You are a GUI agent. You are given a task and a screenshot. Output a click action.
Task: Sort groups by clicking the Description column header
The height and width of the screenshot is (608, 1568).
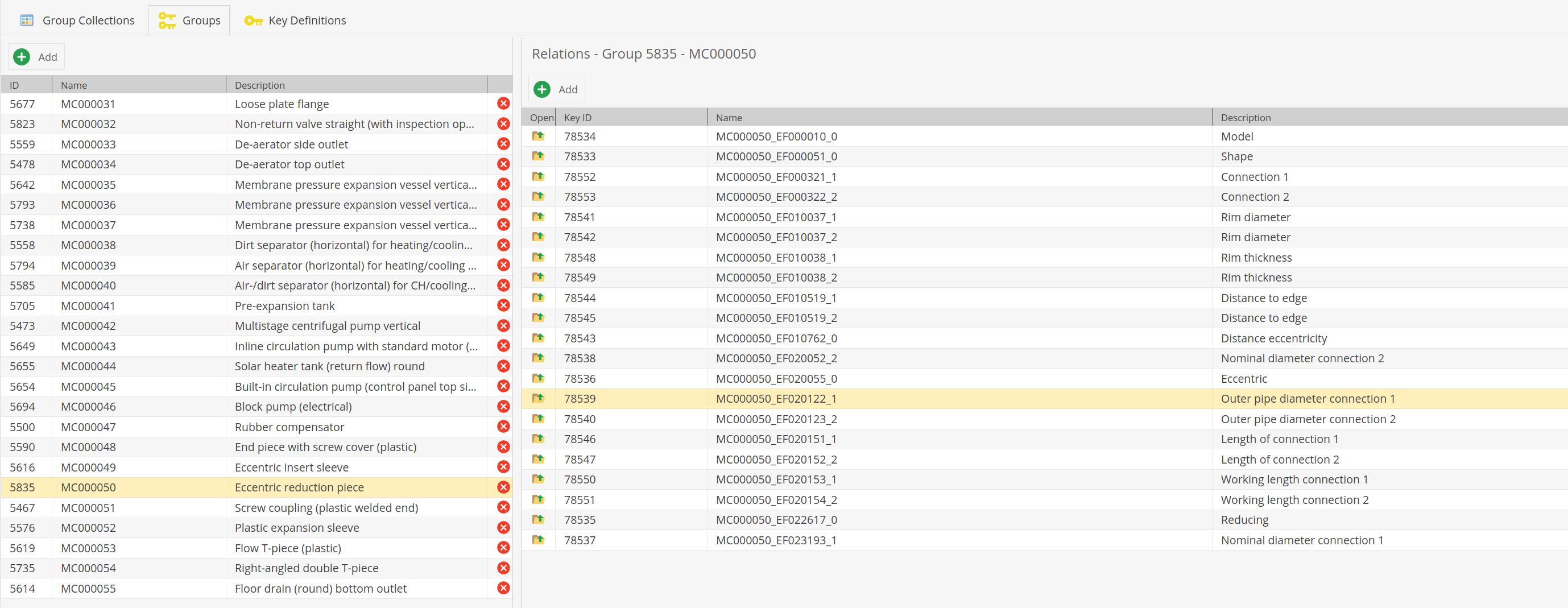pyautogui.click(x=260, y=85)
